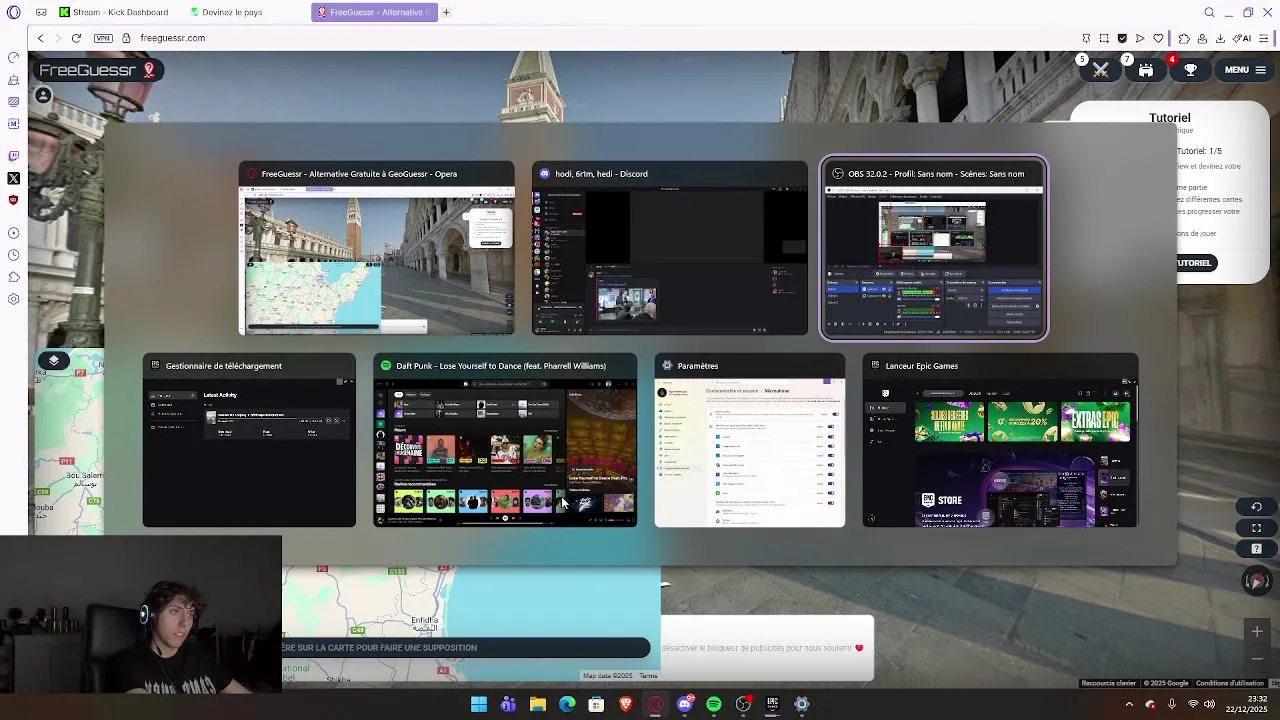This screenshot has height=720, width=1280.
Task: Open the browser downloads icon
Action: 1220,38
